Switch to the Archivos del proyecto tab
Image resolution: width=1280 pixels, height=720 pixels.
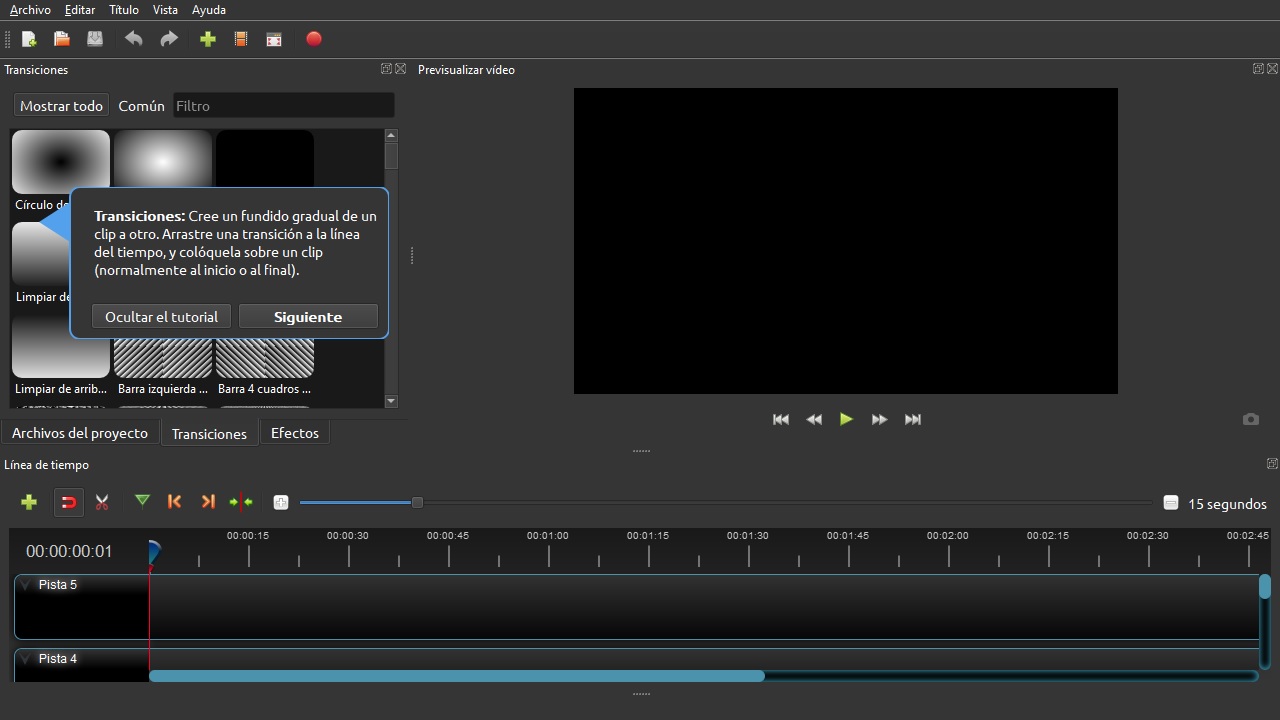[x=80, y=433]
